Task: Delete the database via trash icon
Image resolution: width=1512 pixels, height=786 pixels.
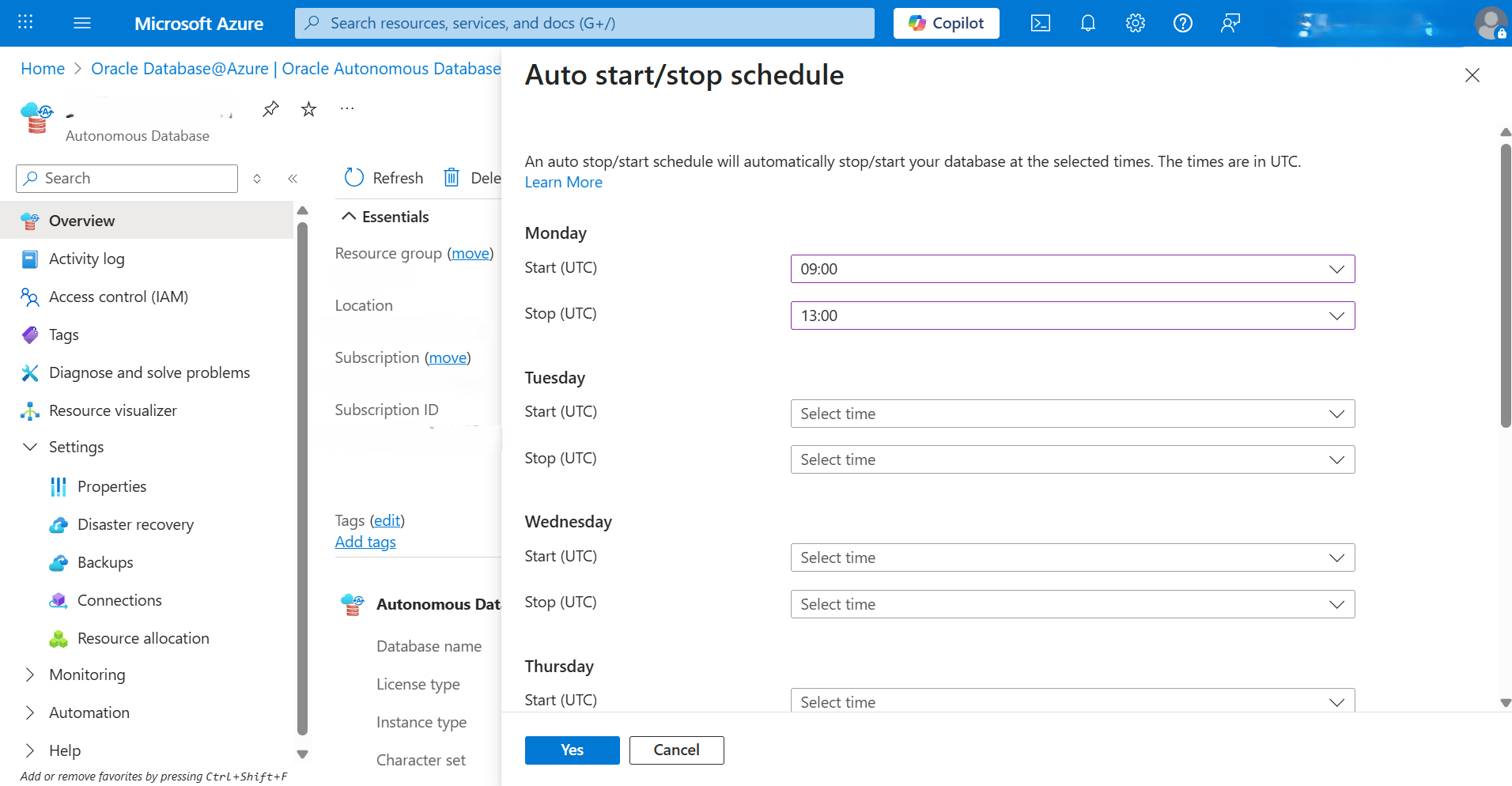Action: coord(451,177)
